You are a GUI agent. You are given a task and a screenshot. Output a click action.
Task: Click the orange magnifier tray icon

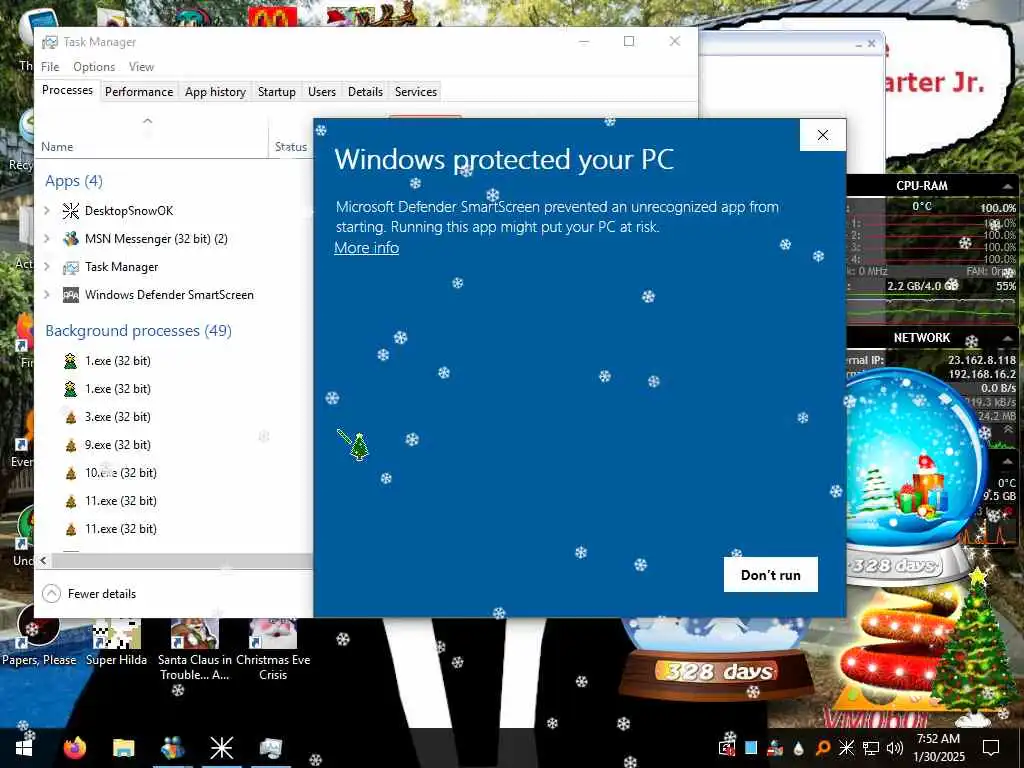(x=822, y=748)
